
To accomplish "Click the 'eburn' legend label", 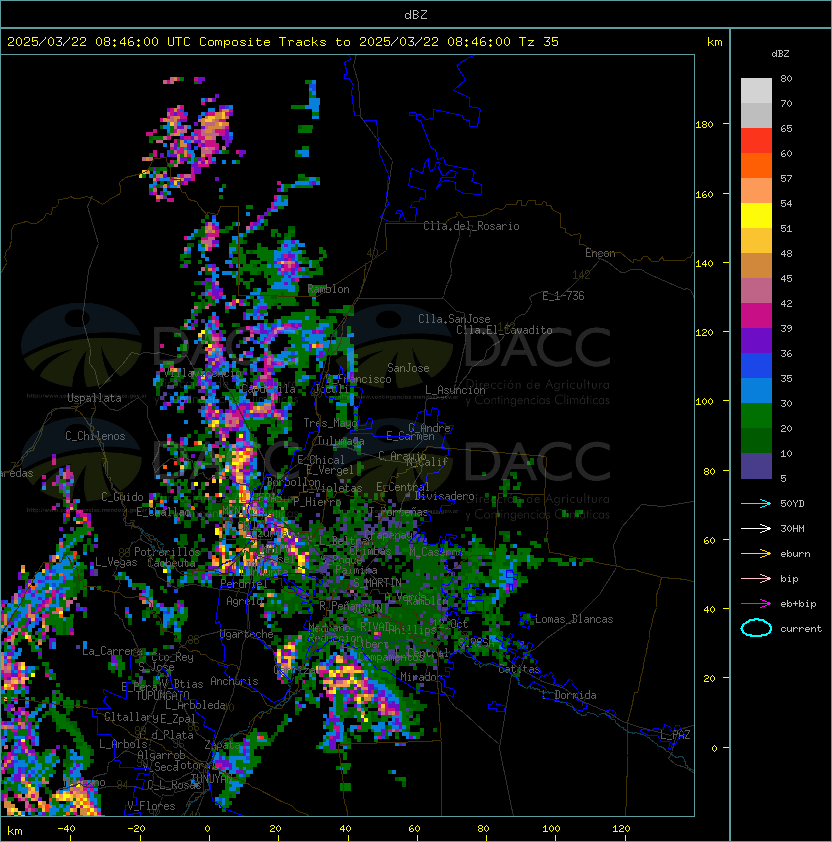I will (x=795, y=554).
